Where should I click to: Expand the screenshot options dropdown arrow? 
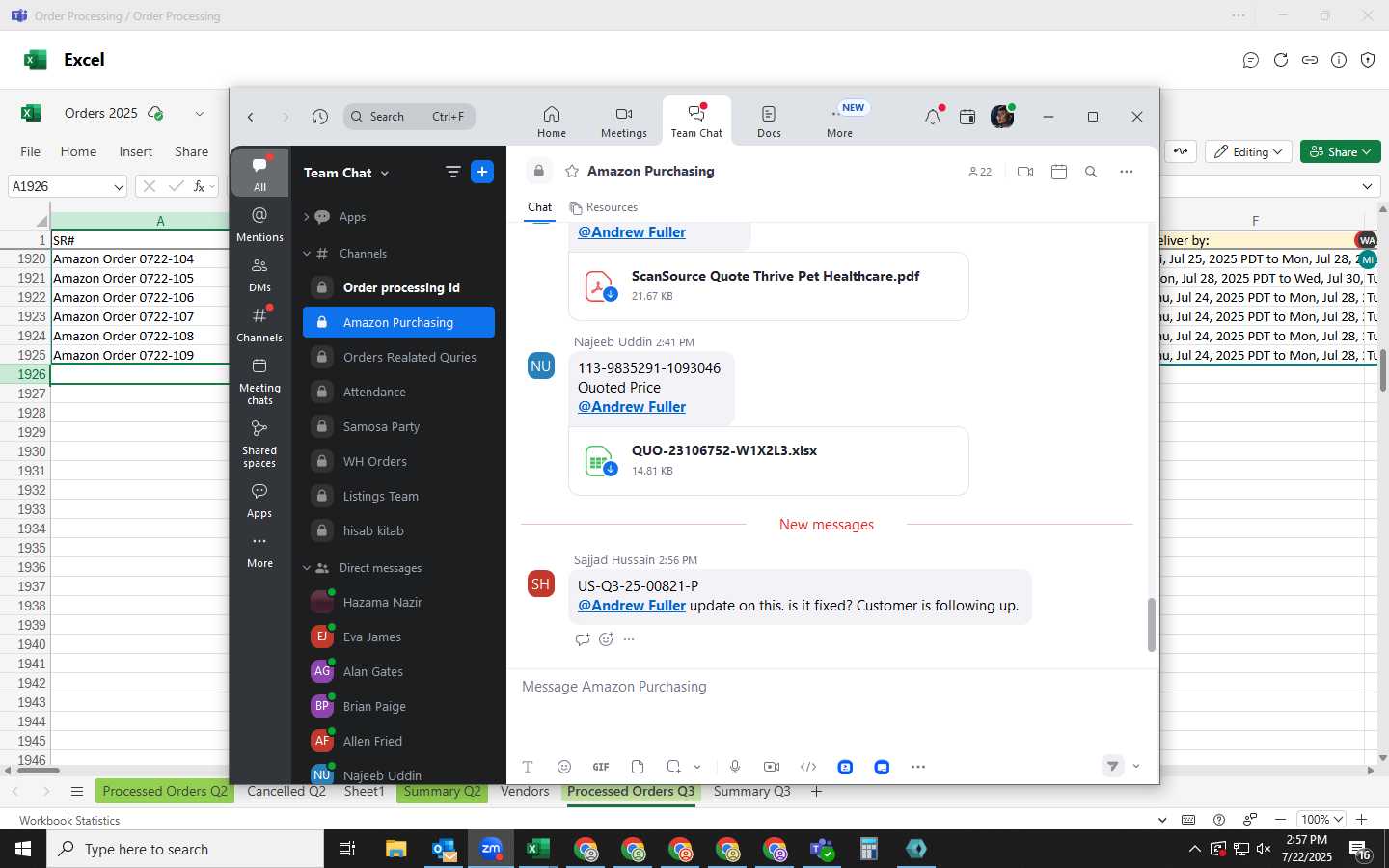click(697, 767)
